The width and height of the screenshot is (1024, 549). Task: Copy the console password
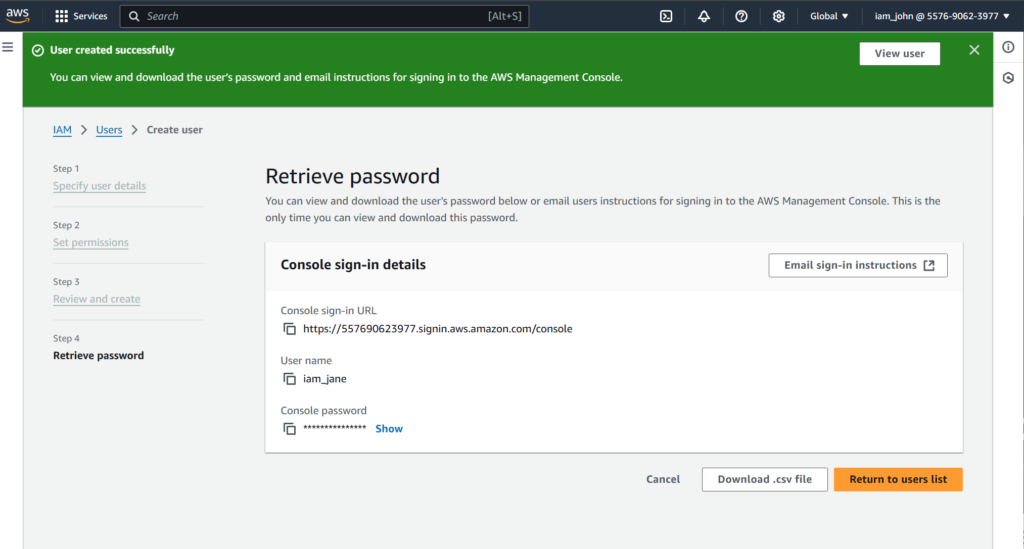point(289,429)
